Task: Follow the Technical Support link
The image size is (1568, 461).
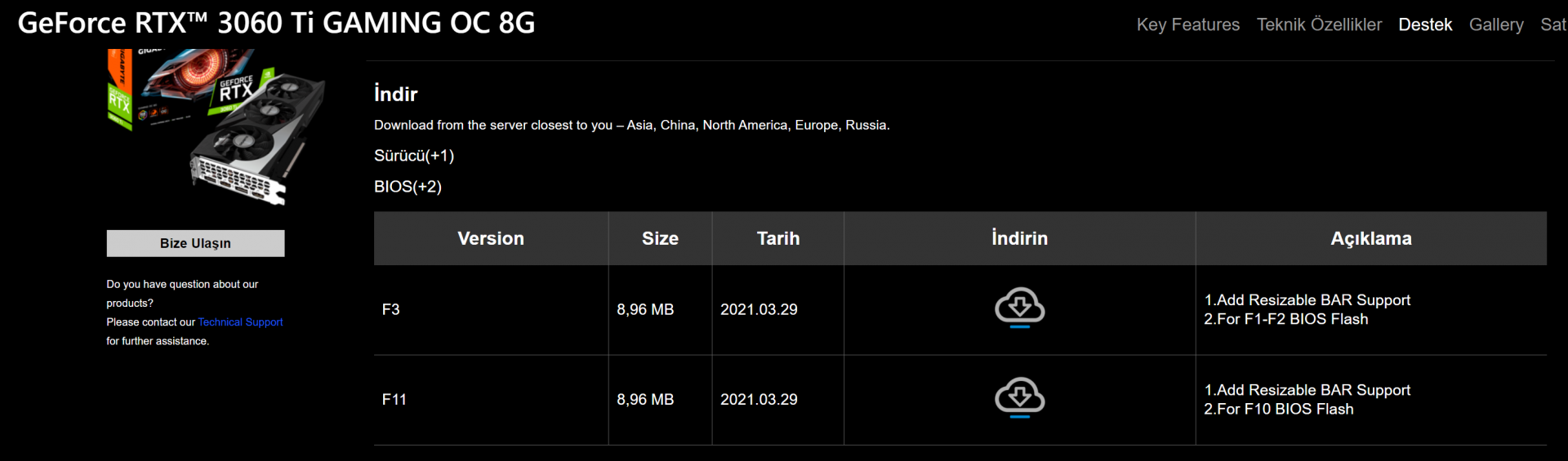Action: [x=240, y=322]
